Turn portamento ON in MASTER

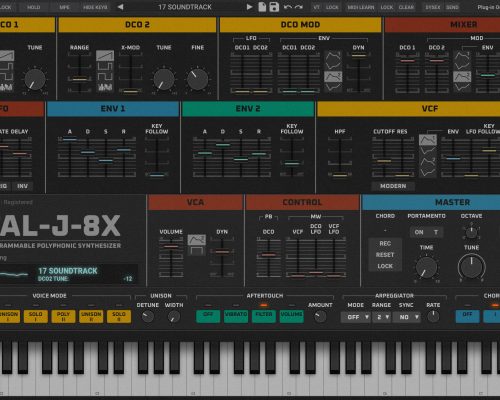[x=419, y=232]
